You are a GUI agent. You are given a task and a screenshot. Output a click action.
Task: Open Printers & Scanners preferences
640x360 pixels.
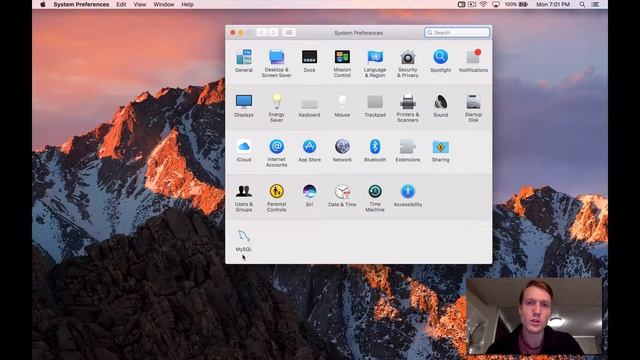pyautogui.click(x=408, y=108)
